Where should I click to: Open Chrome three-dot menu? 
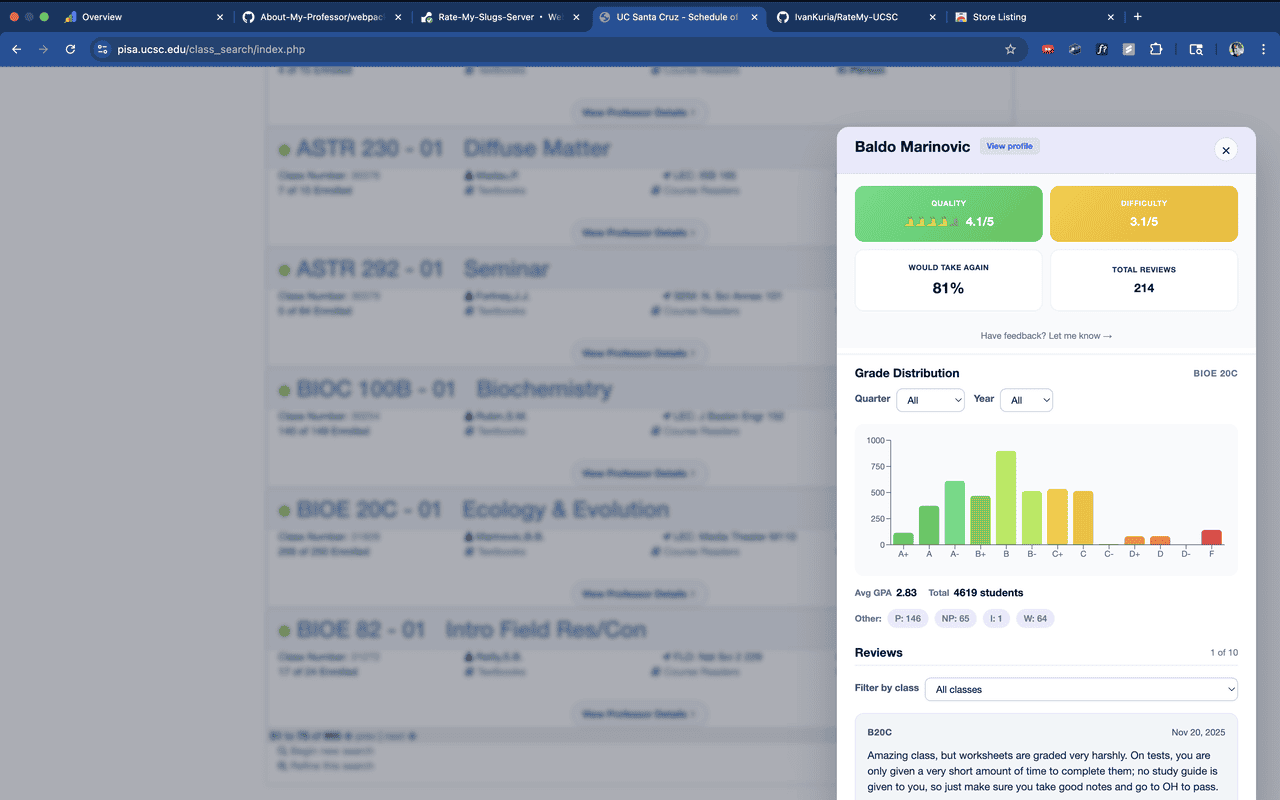(1263, 49)
